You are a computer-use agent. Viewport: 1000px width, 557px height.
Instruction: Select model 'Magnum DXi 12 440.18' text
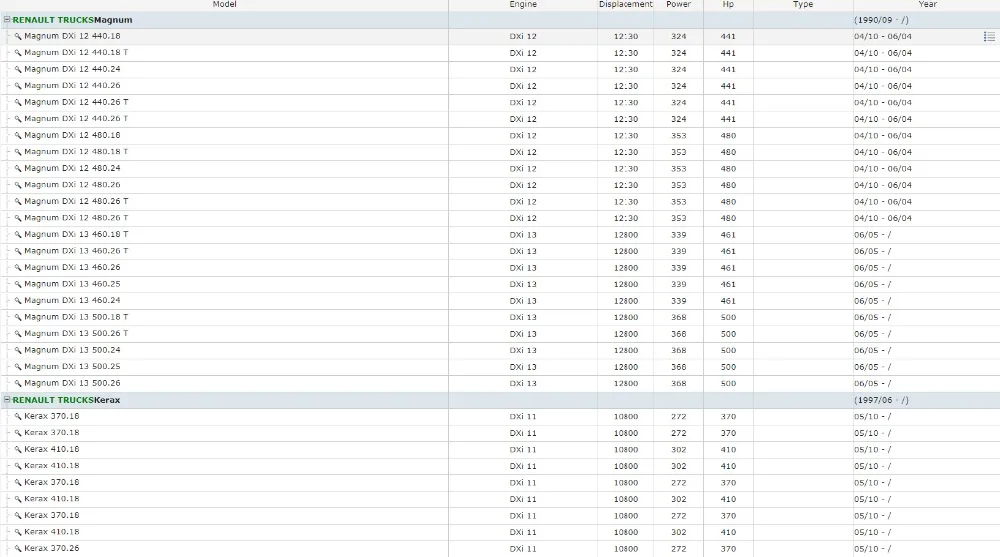72,36
